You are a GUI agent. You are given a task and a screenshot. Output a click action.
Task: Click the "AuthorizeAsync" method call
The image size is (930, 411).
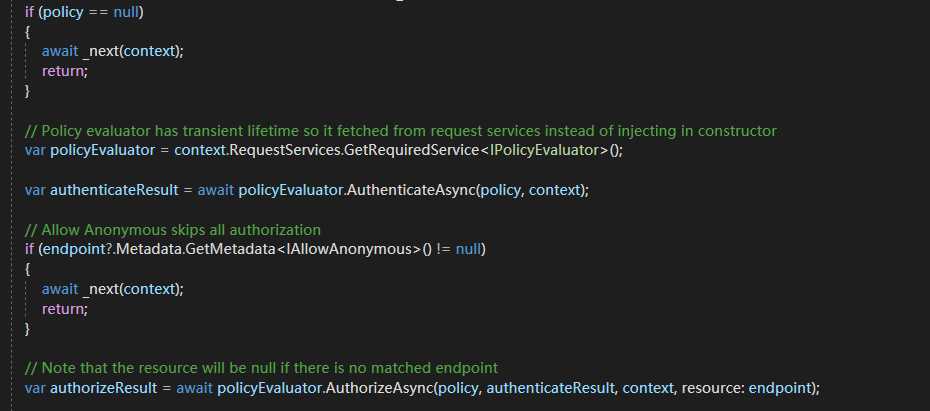pyautogui.click(x=380, y=388)
